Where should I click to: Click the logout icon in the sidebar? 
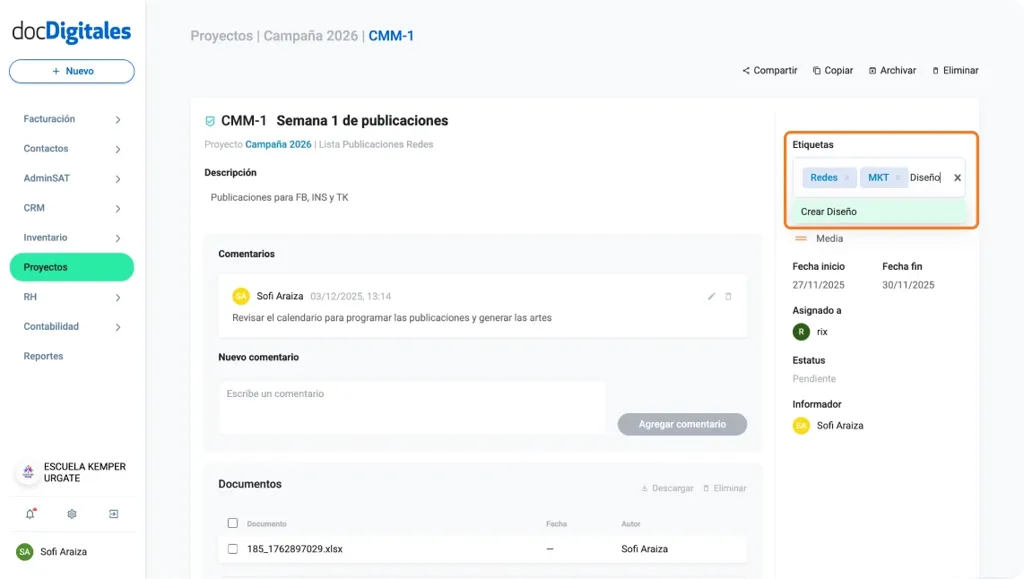[113, 513]
